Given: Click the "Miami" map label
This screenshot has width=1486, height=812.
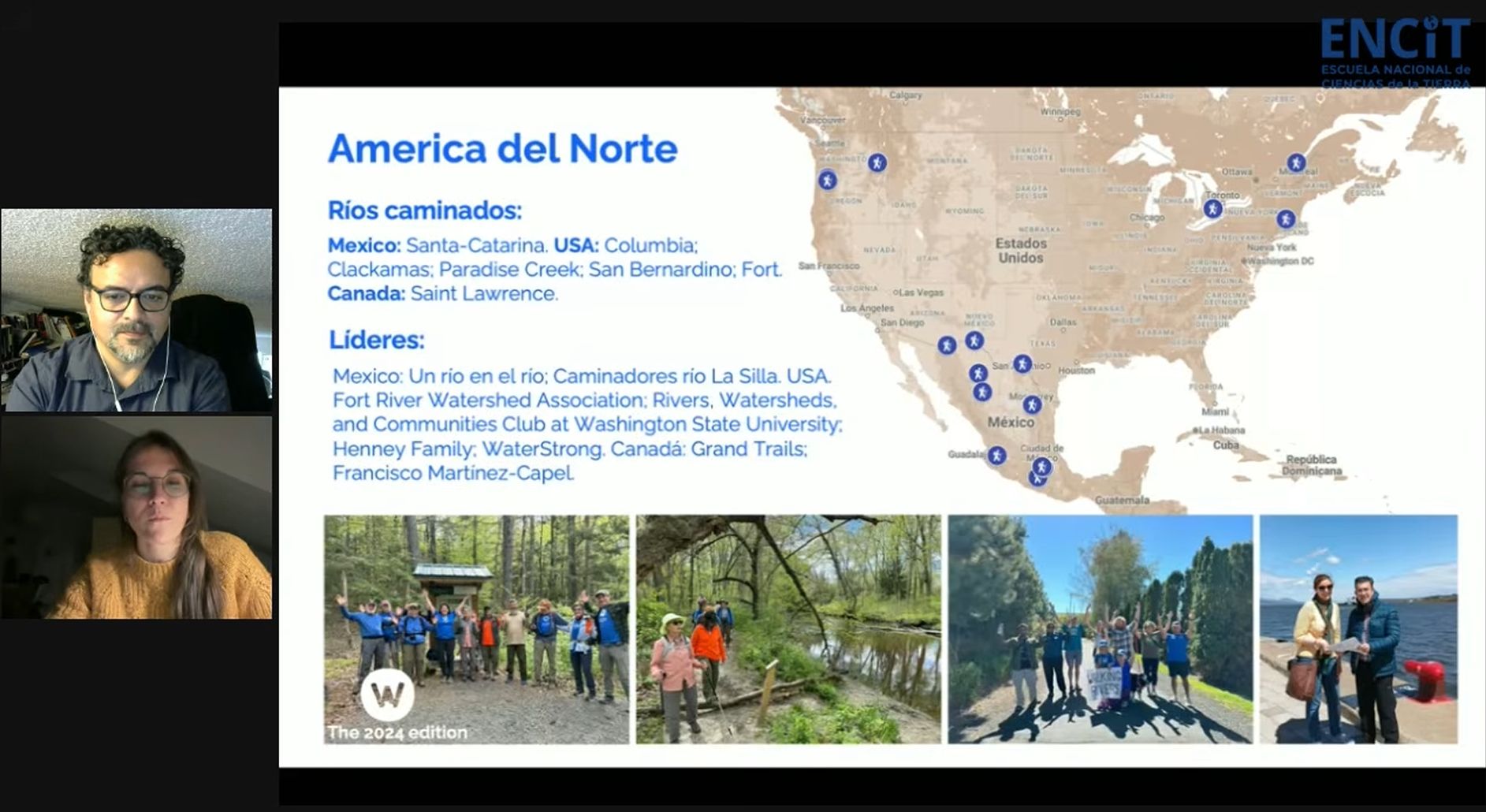Looking at the screenshot, I should (x=1215, y=412).
